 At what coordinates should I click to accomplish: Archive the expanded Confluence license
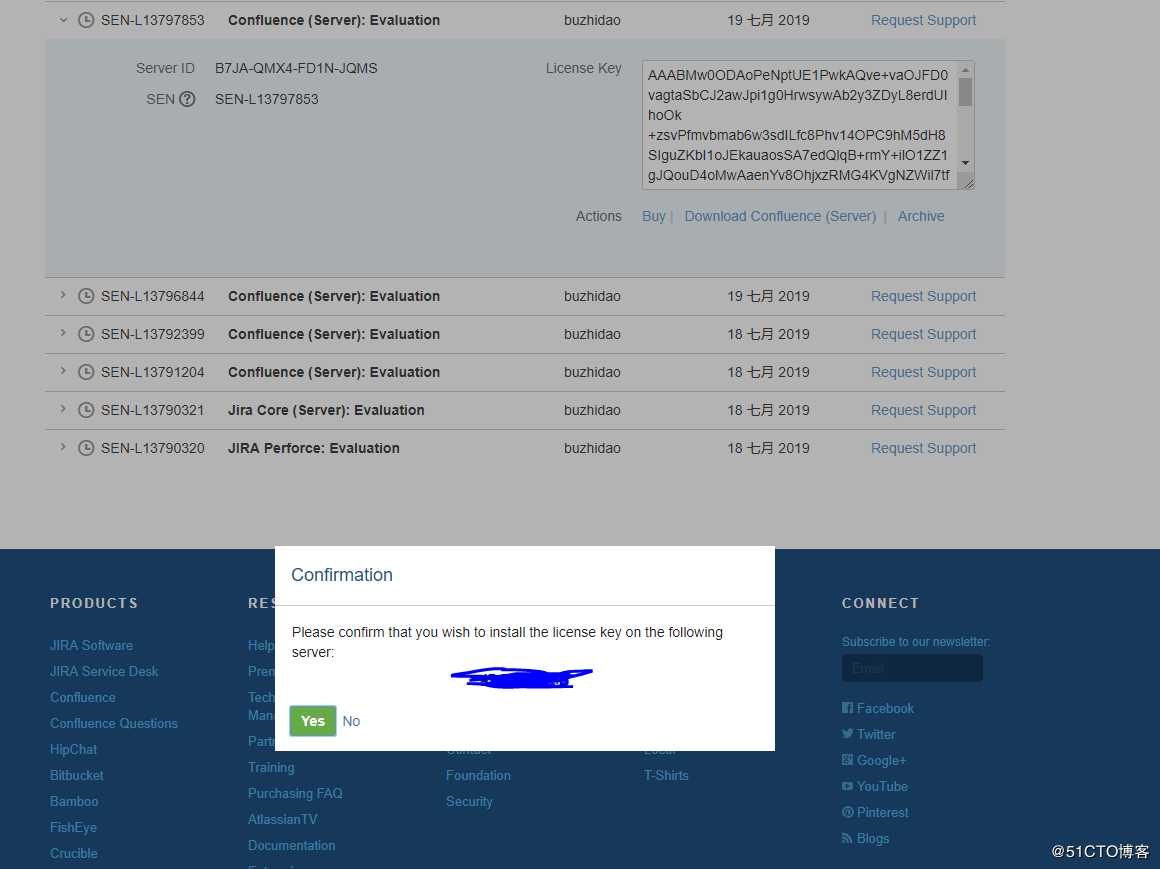[x=921, y=216]
